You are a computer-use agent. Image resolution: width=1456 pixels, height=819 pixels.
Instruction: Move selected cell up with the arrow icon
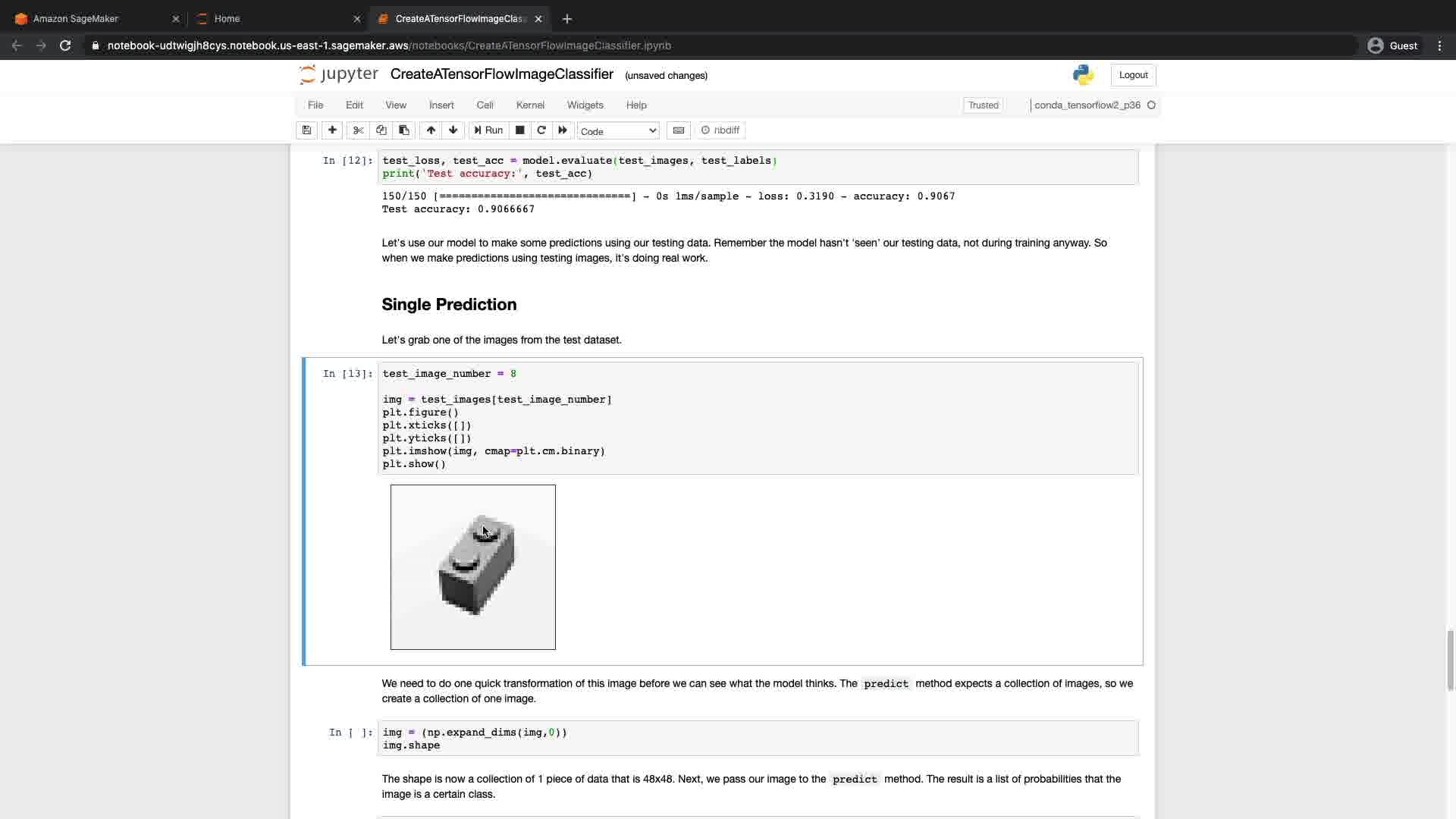click(x=431, y=130)
